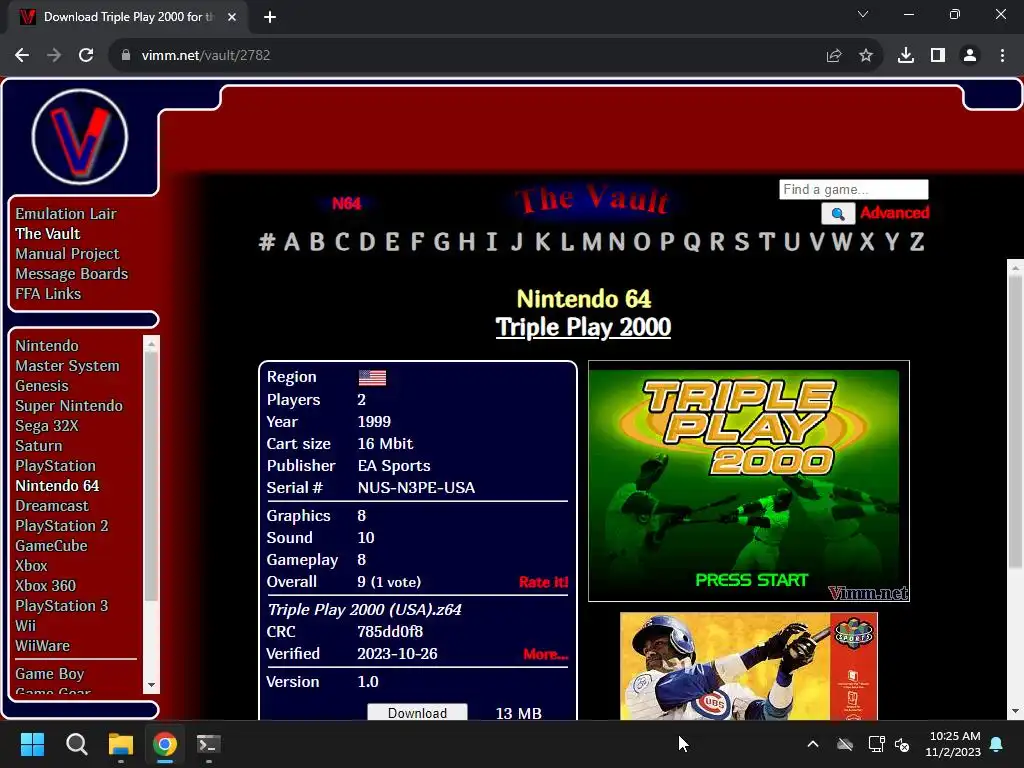Click the N64 label near Vault header
Viewport: 1024px width, 768px height.
click(x=346, y=204)
